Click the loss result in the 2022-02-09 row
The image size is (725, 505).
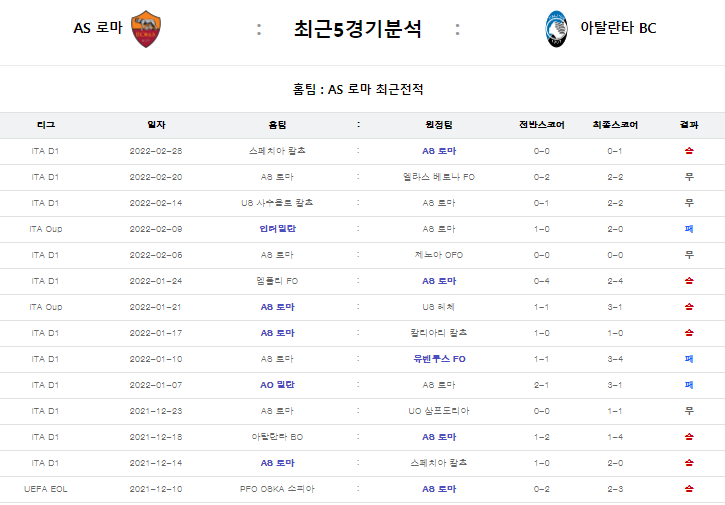click(689, 228)
